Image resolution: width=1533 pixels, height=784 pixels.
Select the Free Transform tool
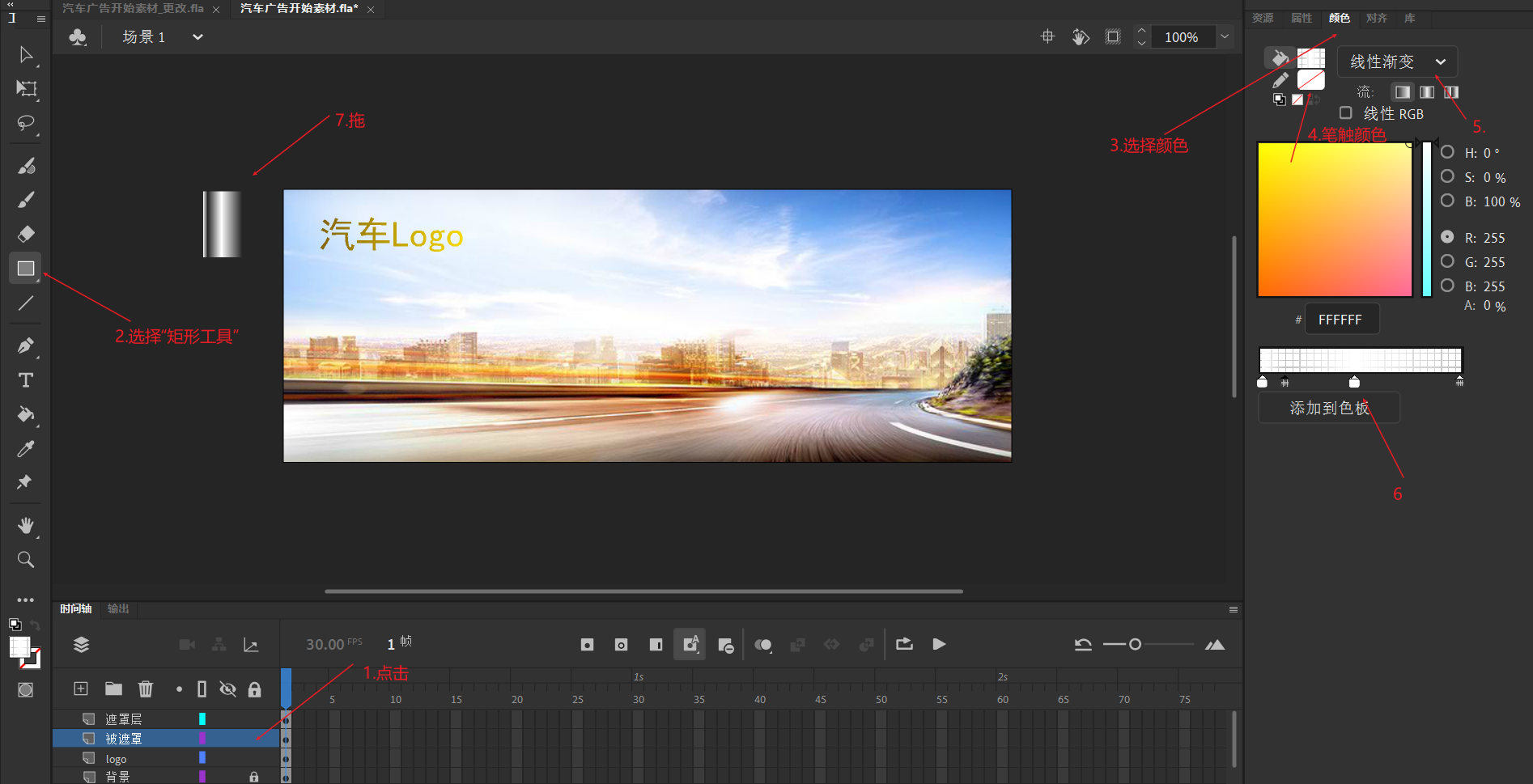click(x=26, y=89)
